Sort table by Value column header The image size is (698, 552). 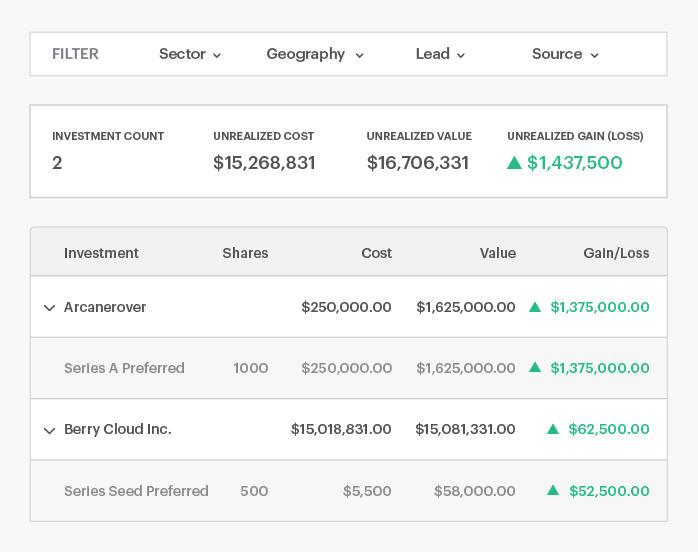(497, 253)
